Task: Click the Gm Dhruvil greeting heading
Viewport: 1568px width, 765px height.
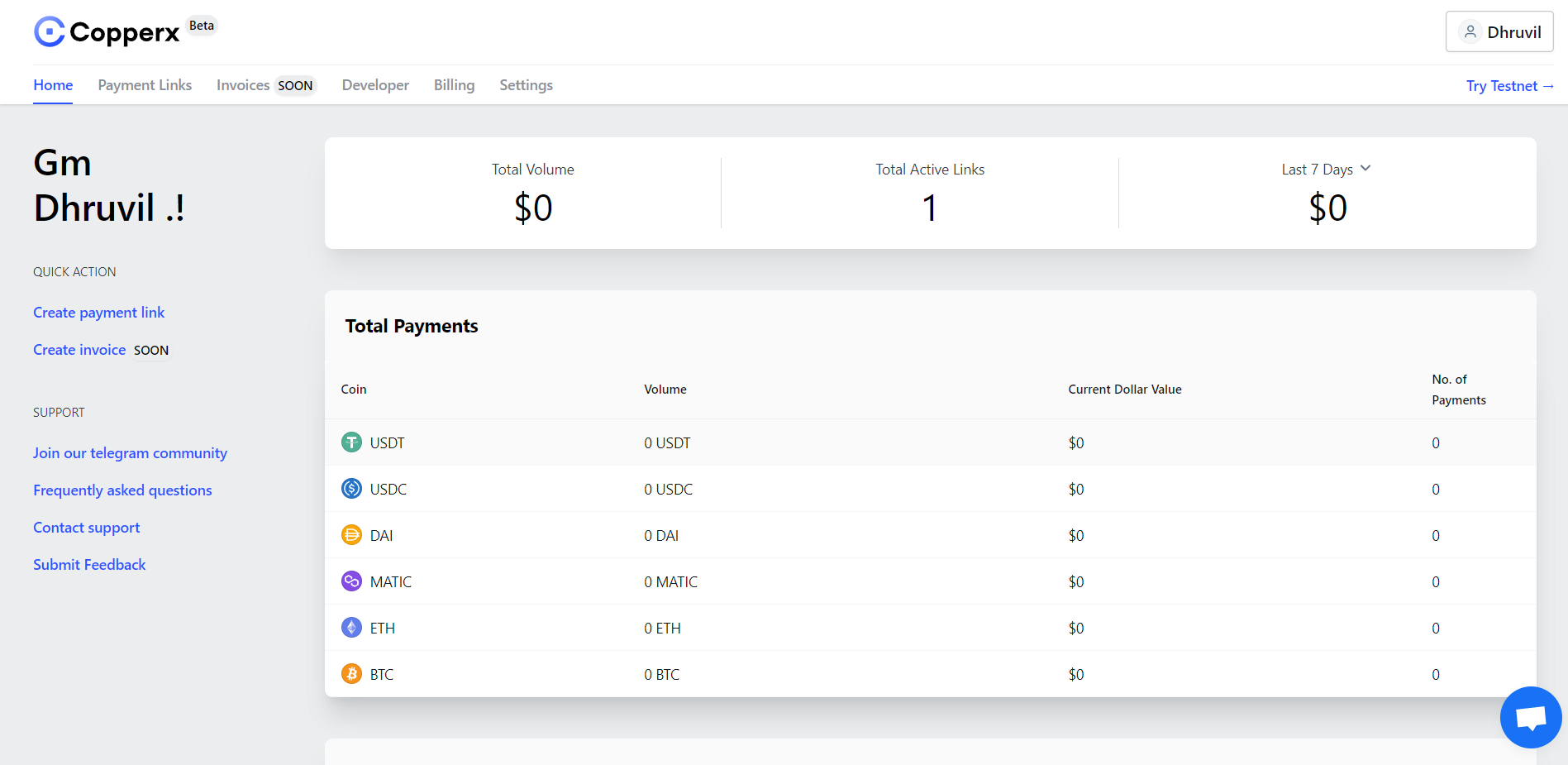Action: point(109,185)
